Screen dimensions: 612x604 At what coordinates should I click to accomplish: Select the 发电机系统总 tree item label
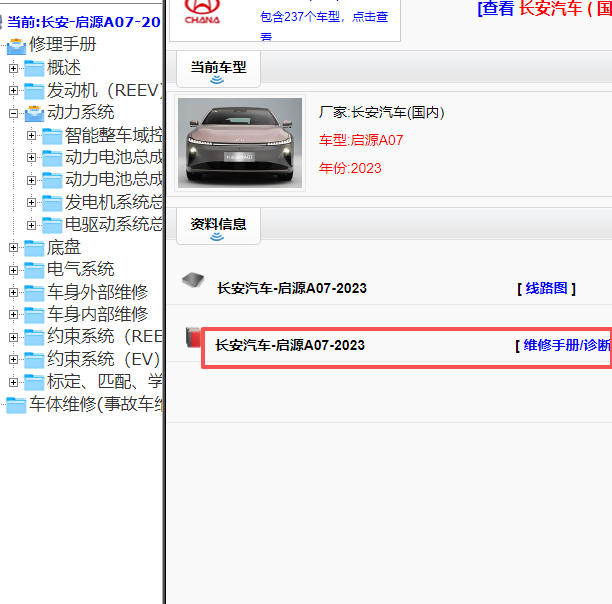[114, 202]
